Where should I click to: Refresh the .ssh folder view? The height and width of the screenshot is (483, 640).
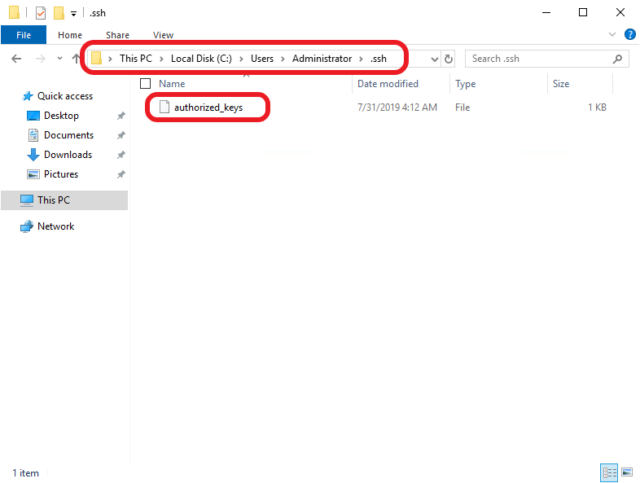(x=448, y=59)
